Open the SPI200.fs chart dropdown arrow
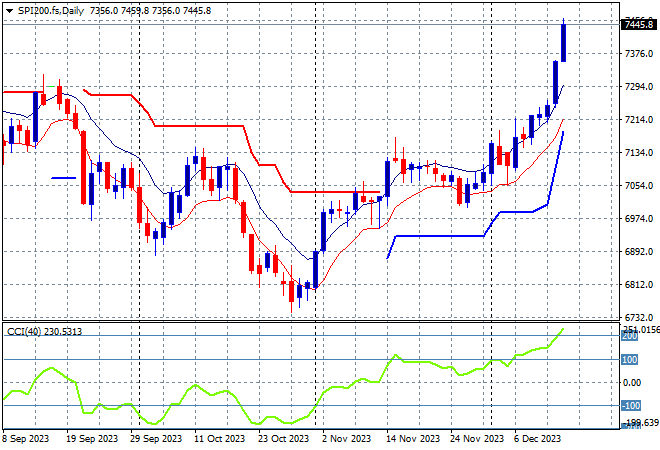Screen dimensions: 660x450 pos(8,10)
